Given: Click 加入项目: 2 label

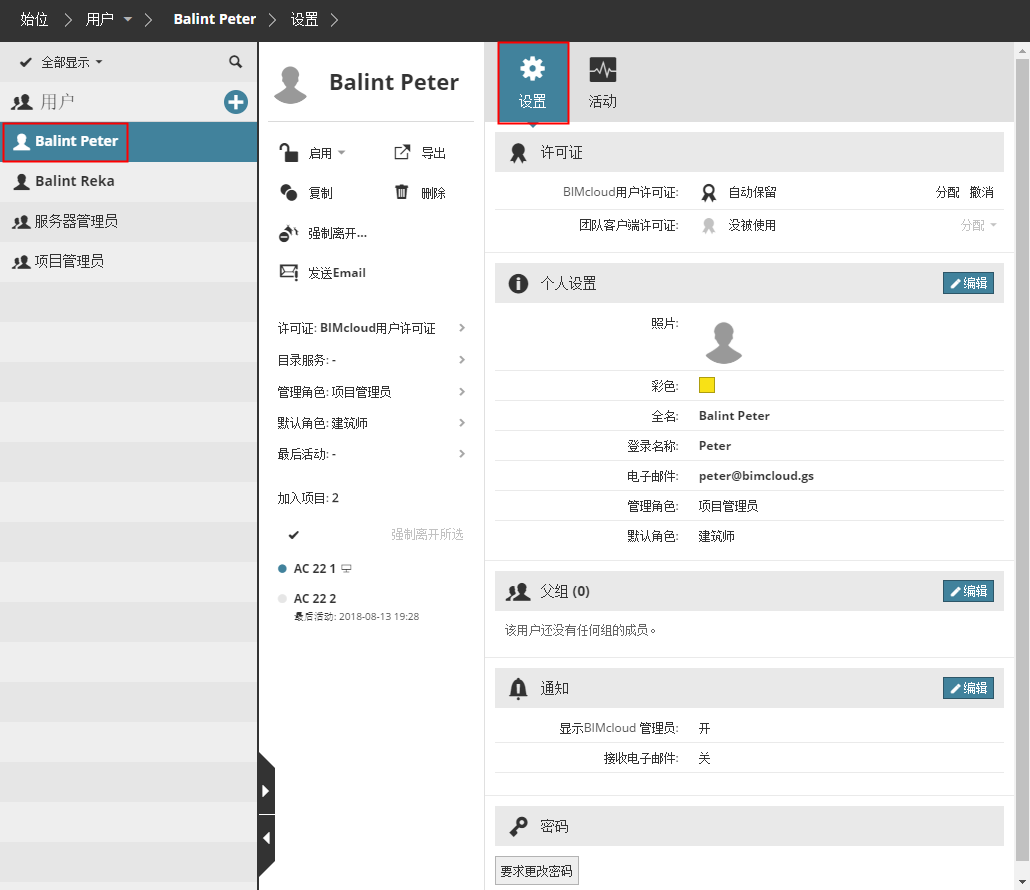Looking at the screenshot, I should pyautogui.click(x=308, y=498).
